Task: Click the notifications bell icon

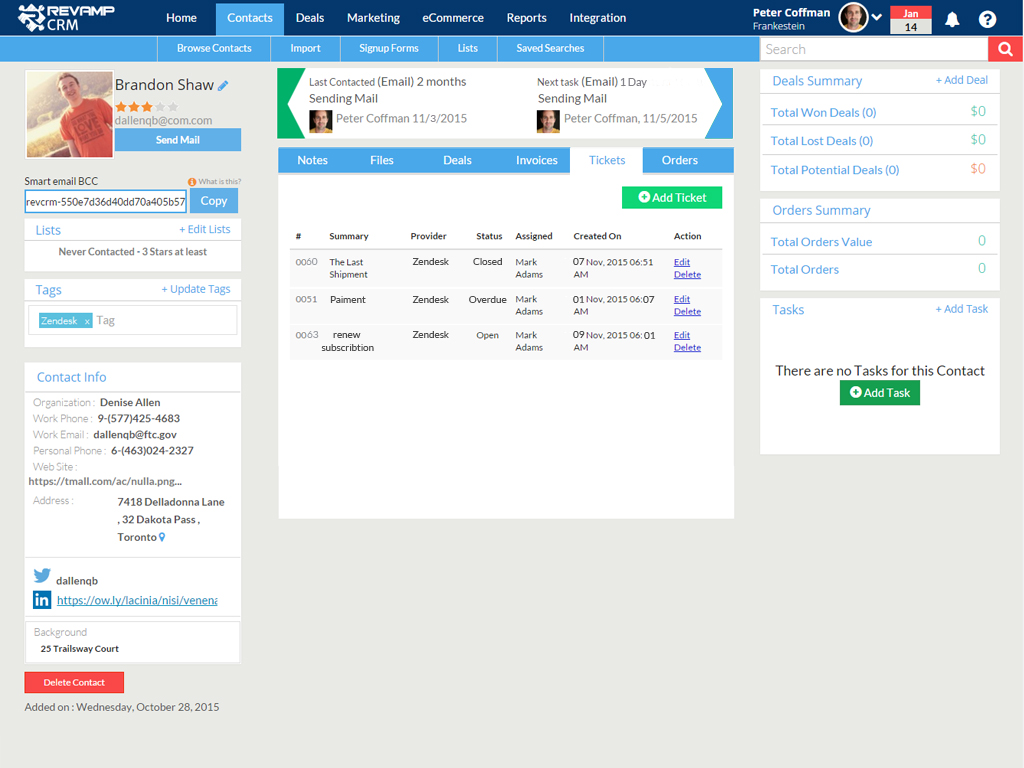Action: coord(952,19)
